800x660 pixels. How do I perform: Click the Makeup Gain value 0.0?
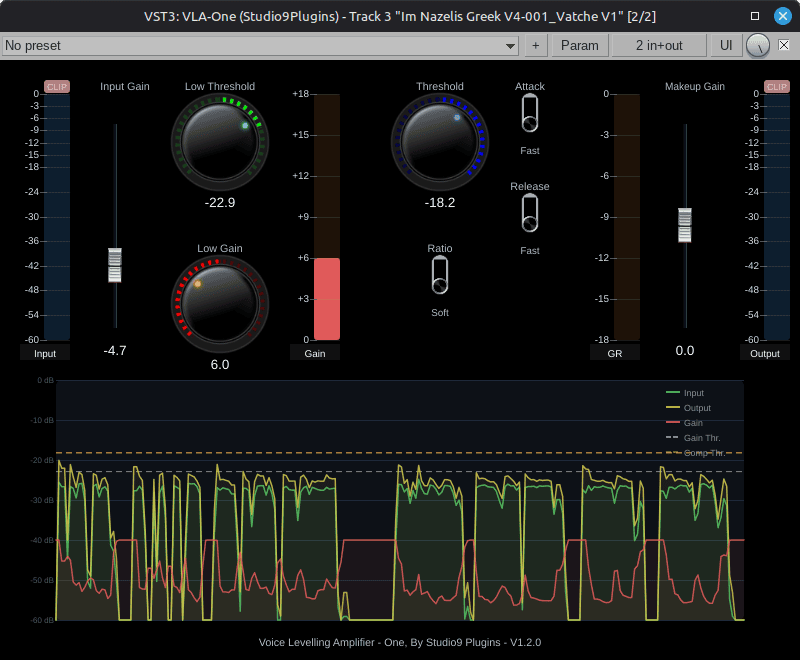685,350
